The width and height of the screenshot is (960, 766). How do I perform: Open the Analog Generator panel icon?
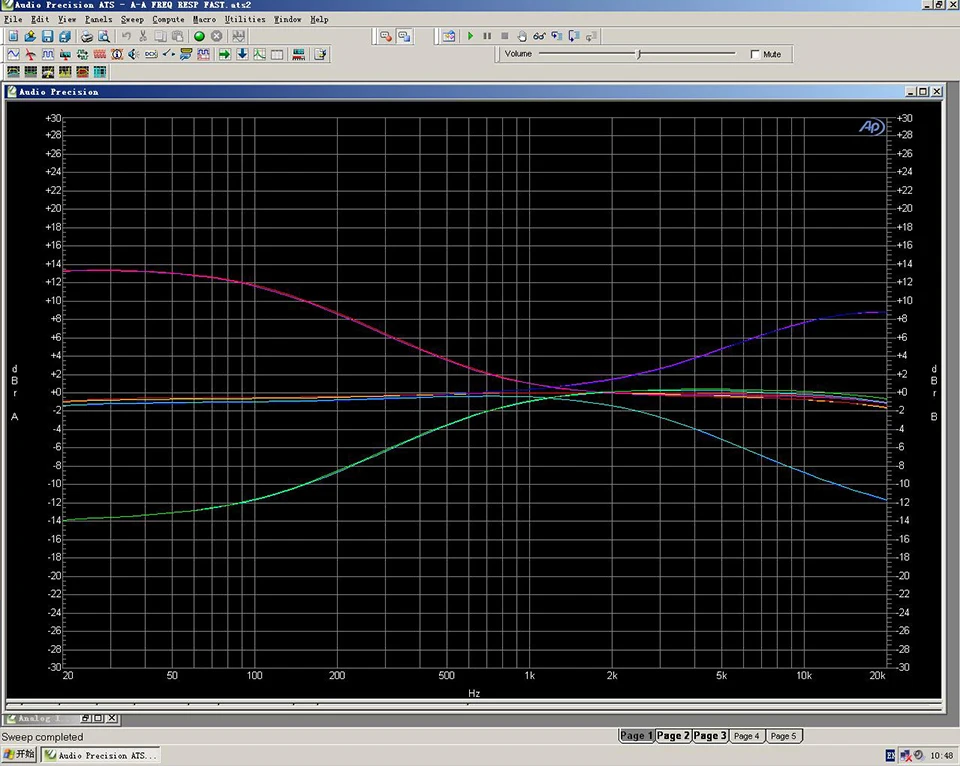click(13, 54)
